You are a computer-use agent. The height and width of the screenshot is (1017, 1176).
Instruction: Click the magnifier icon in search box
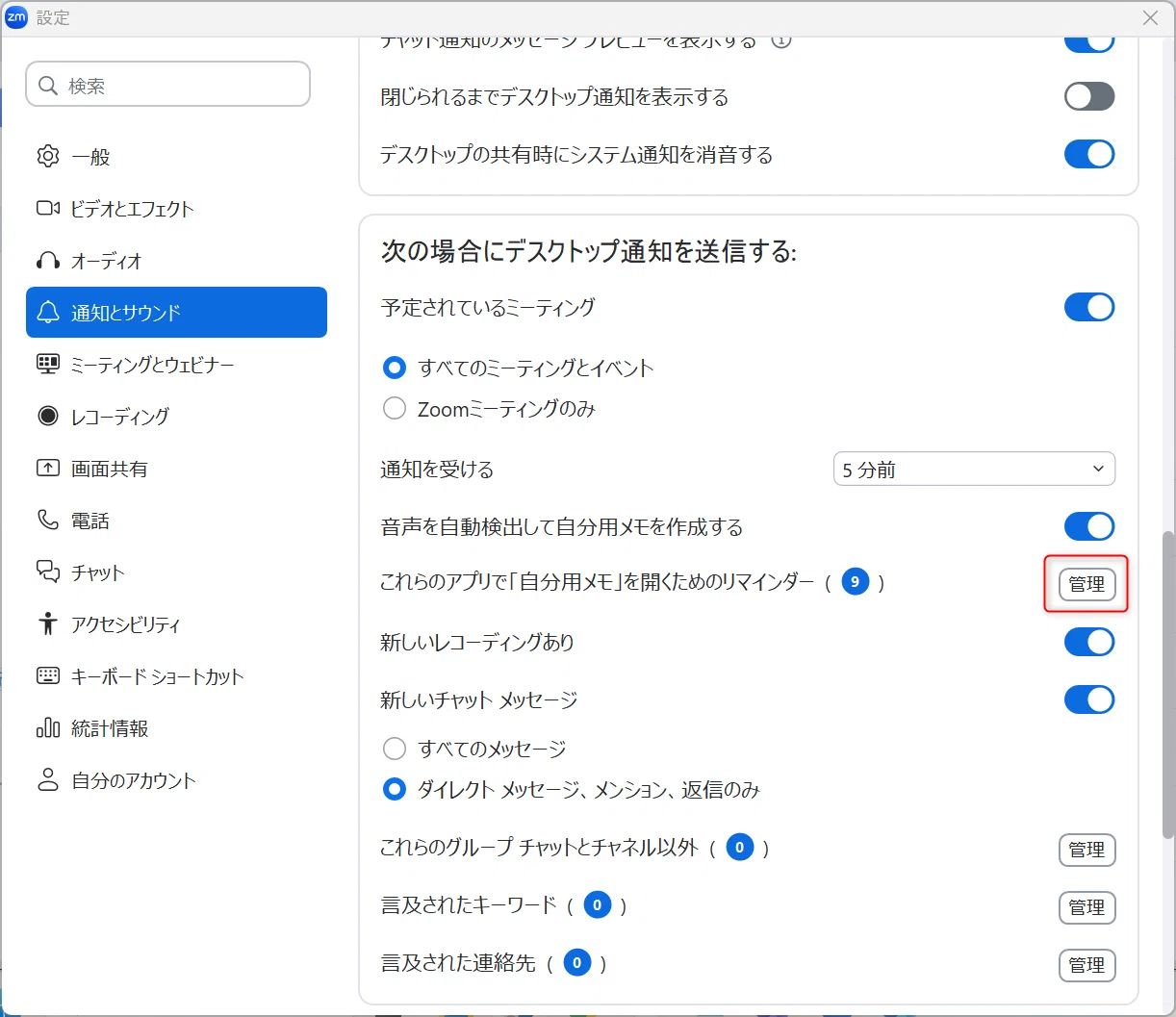pyautogui.click(x=48, y=86)
